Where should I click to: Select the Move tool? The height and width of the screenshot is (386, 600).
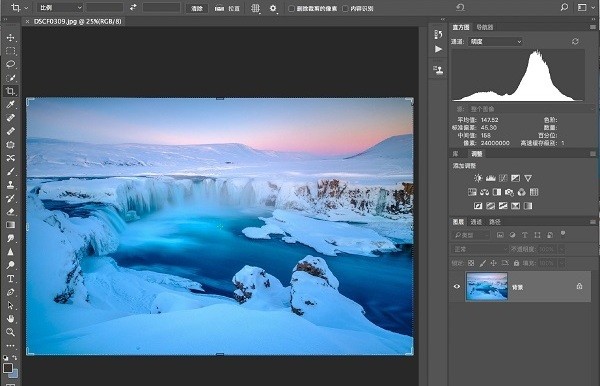coord(10,37)
